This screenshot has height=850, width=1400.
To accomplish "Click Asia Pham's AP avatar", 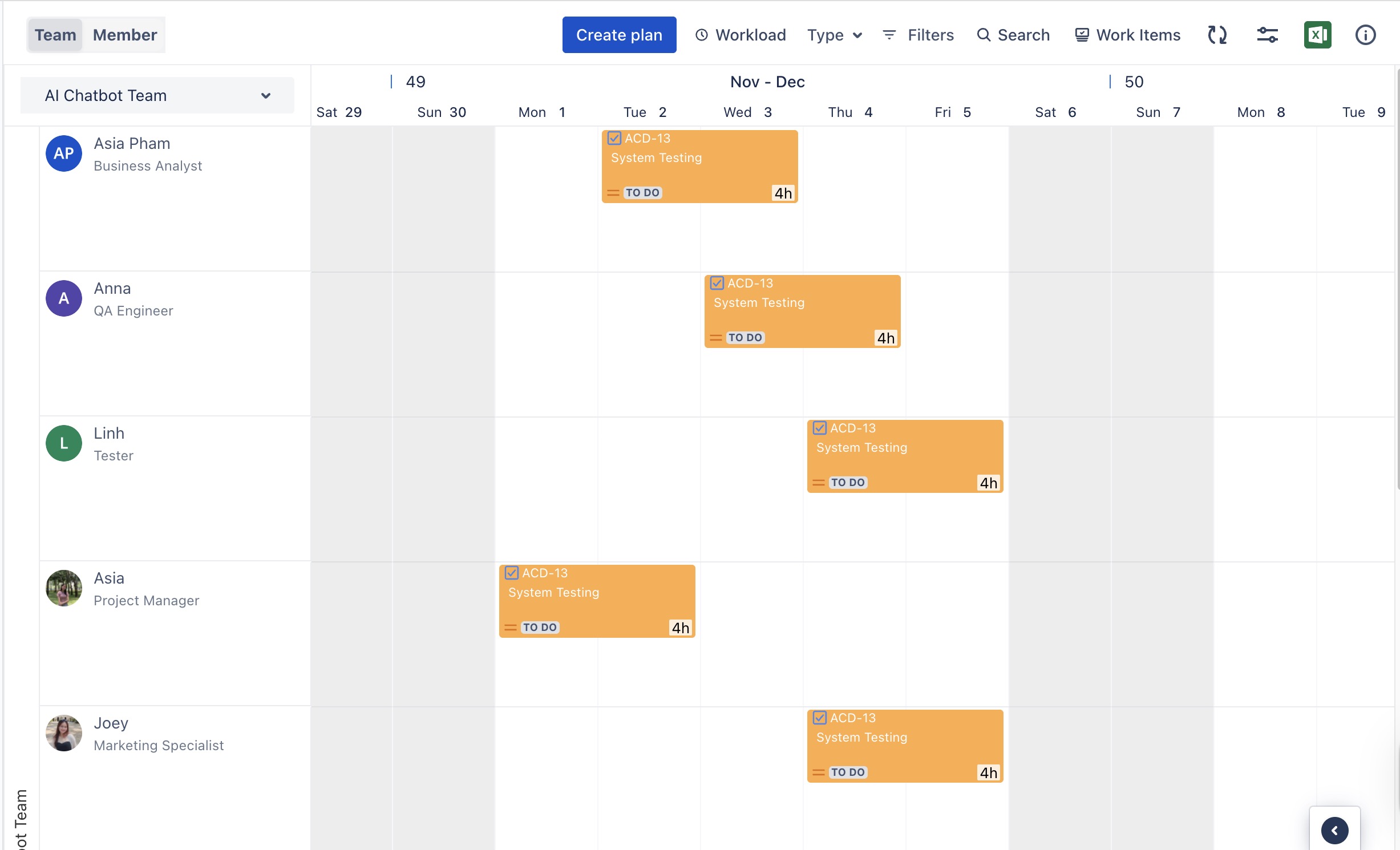I will 64,153.
